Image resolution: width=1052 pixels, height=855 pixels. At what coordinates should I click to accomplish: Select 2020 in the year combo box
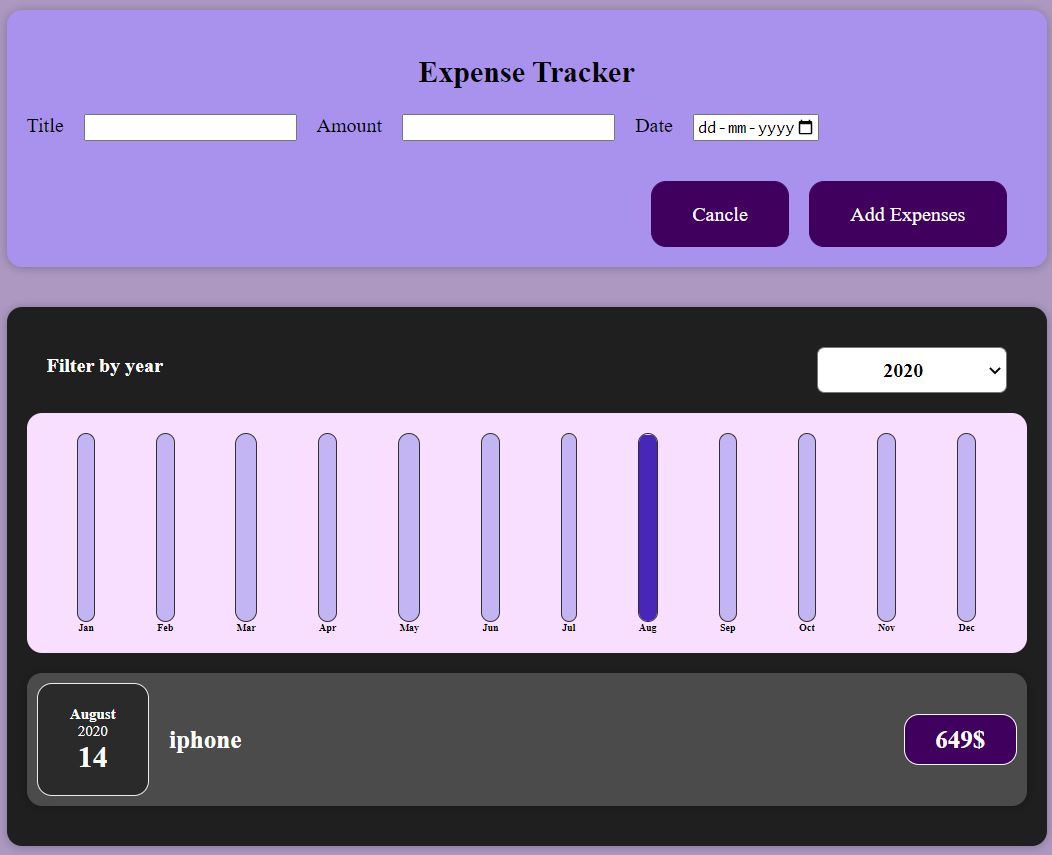point(910,369)
